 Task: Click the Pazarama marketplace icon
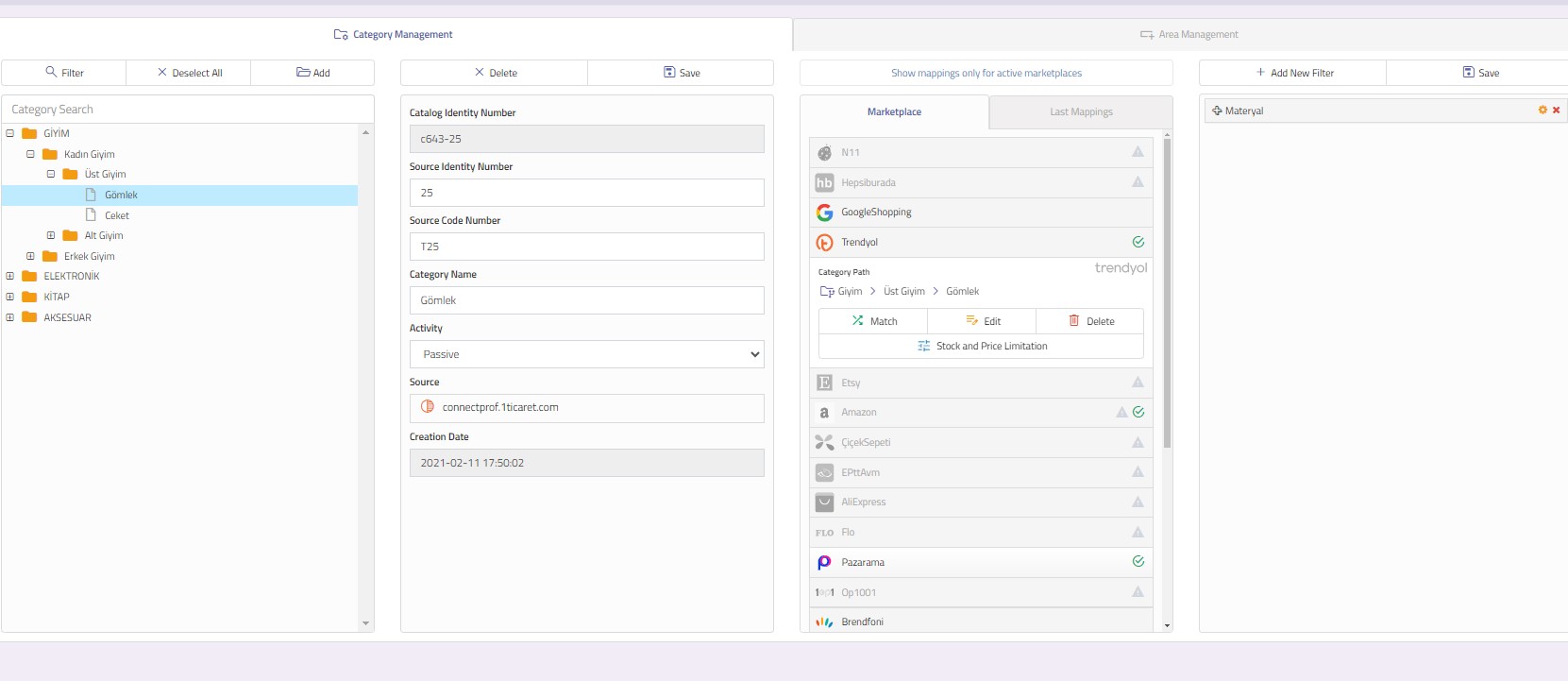point(824,563)
